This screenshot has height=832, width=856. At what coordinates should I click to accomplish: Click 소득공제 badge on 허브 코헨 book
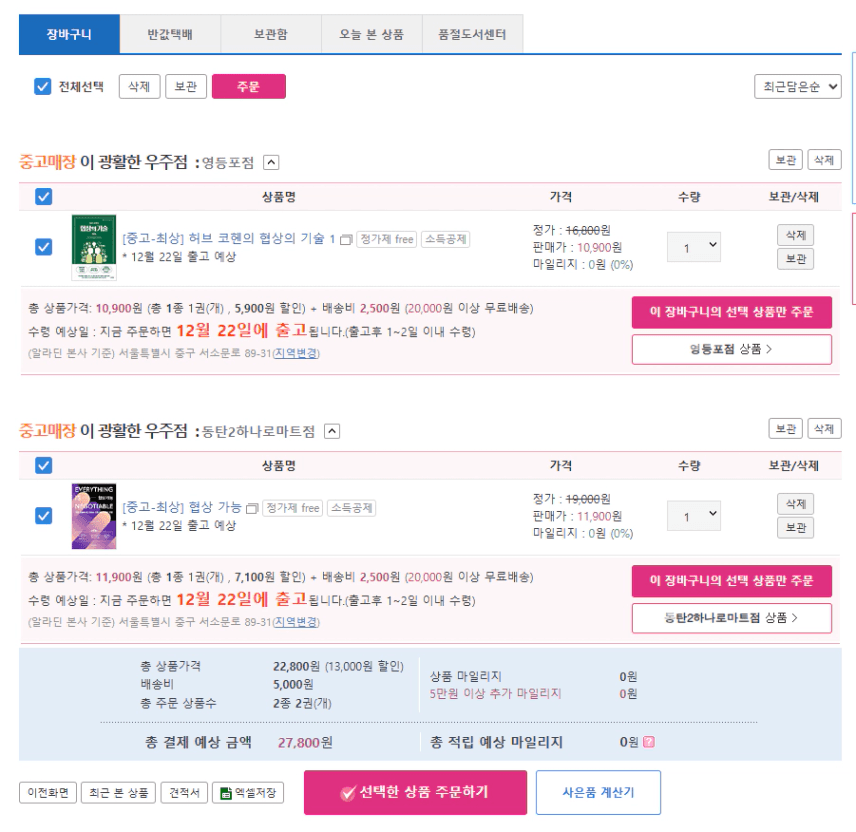(x=445, y=239)
